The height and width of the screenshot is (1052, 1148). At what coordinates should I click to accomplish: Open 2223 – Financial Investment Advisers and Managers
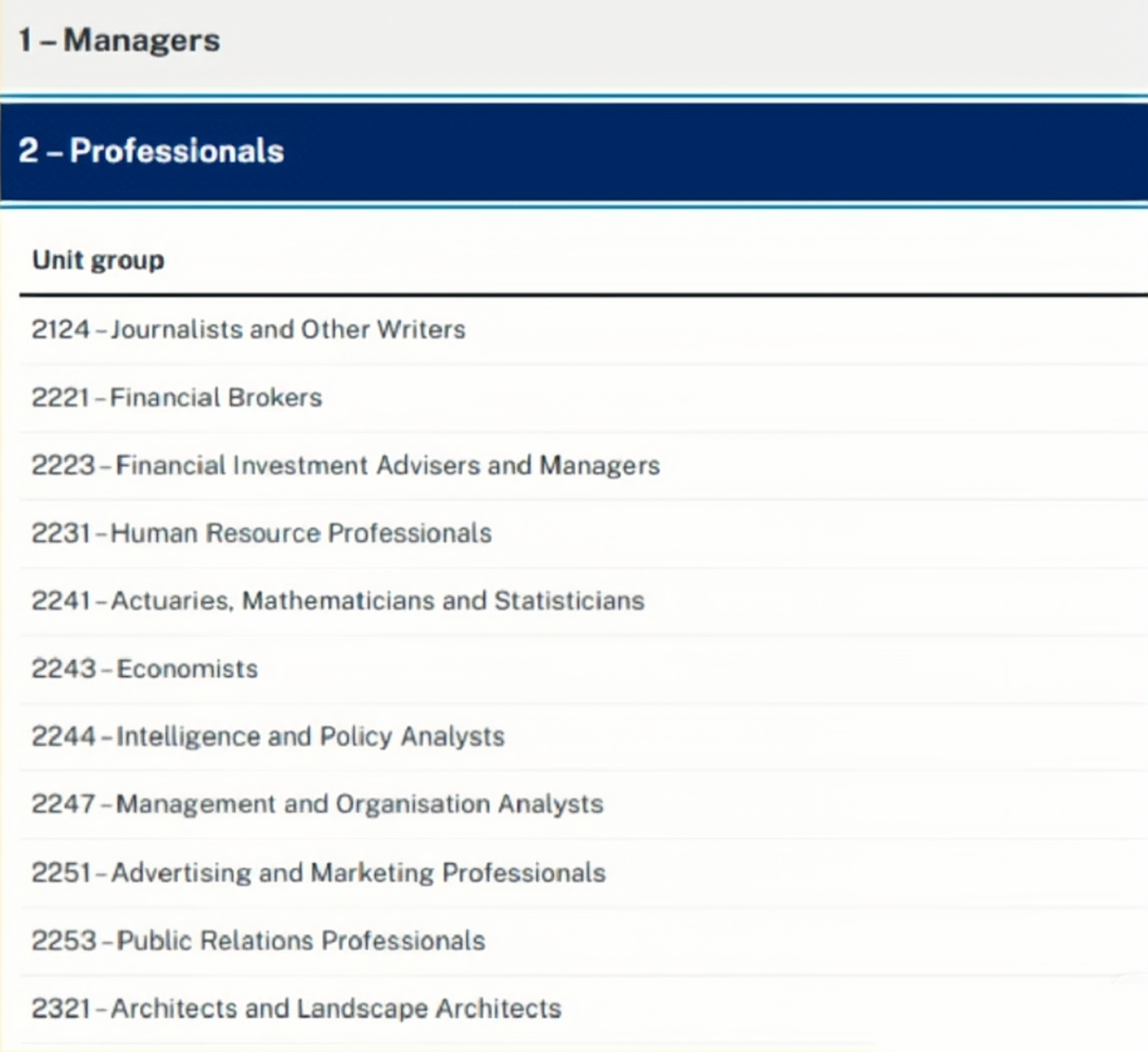[345, 465]
